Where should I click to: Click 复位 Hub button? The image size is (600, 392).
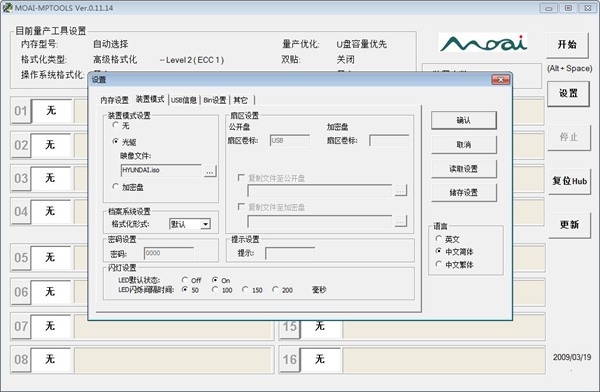click(569, 181)
